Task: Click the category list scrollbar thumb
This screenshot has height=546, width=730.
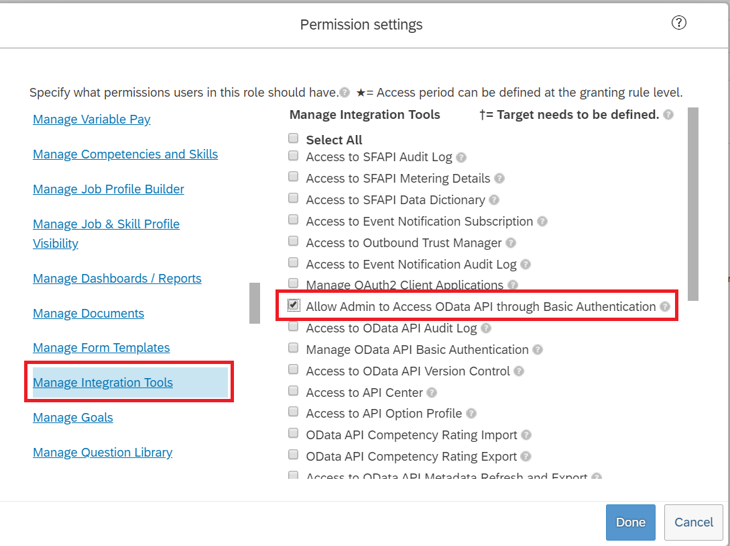Action: (255, 303)
